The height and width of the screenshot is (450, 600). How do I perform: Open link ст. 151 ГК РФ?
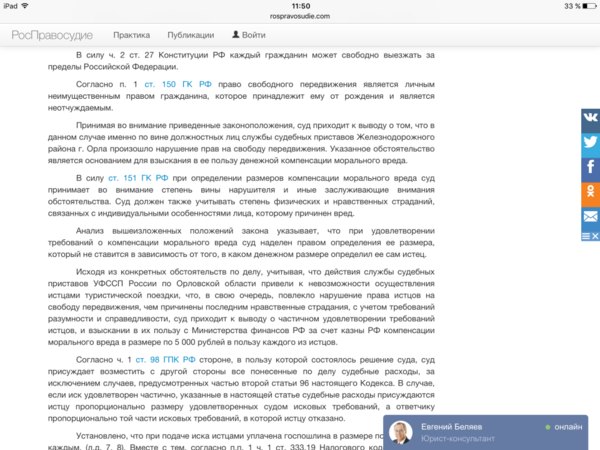coord(138,178)
